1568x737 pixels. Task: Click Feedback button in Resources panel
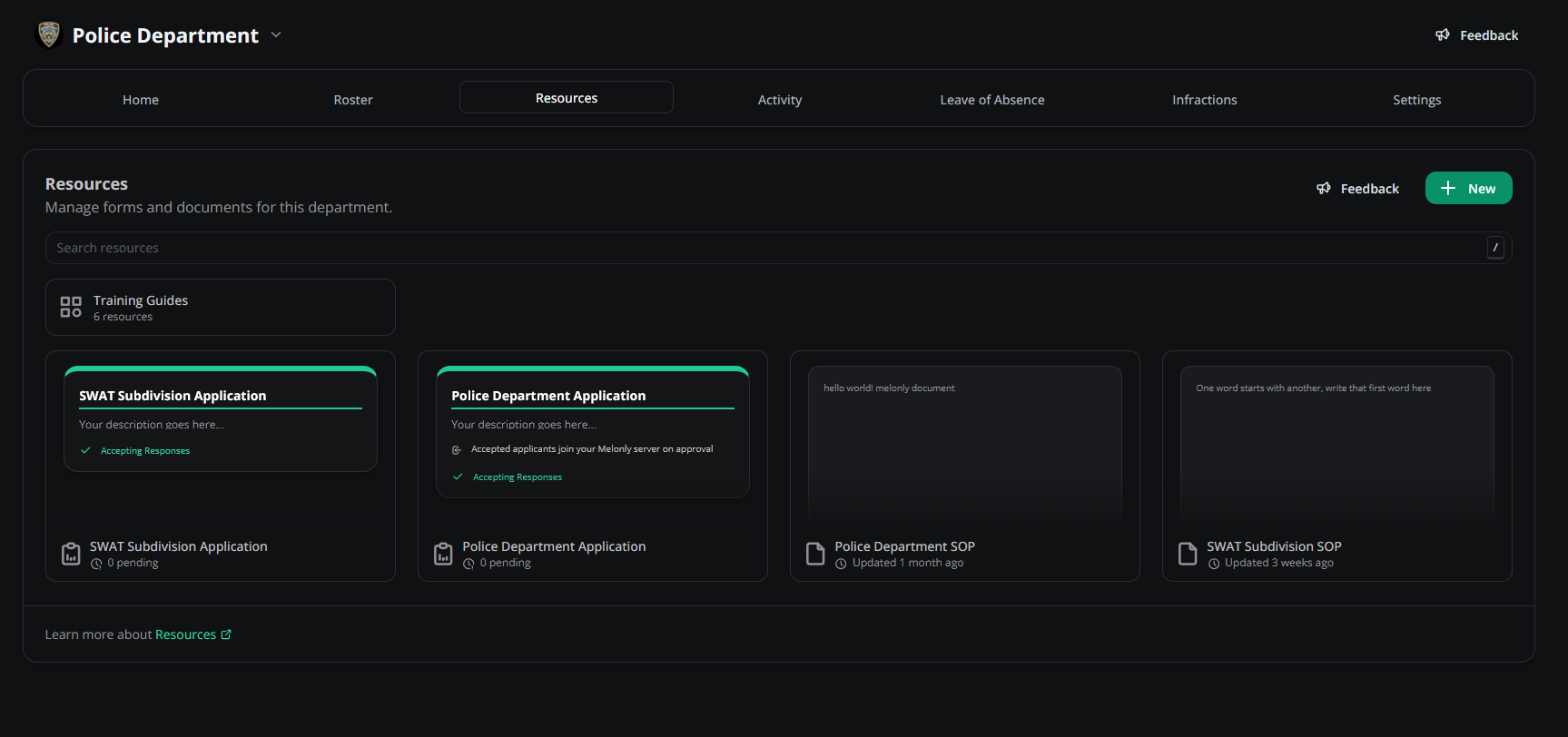1358,189
